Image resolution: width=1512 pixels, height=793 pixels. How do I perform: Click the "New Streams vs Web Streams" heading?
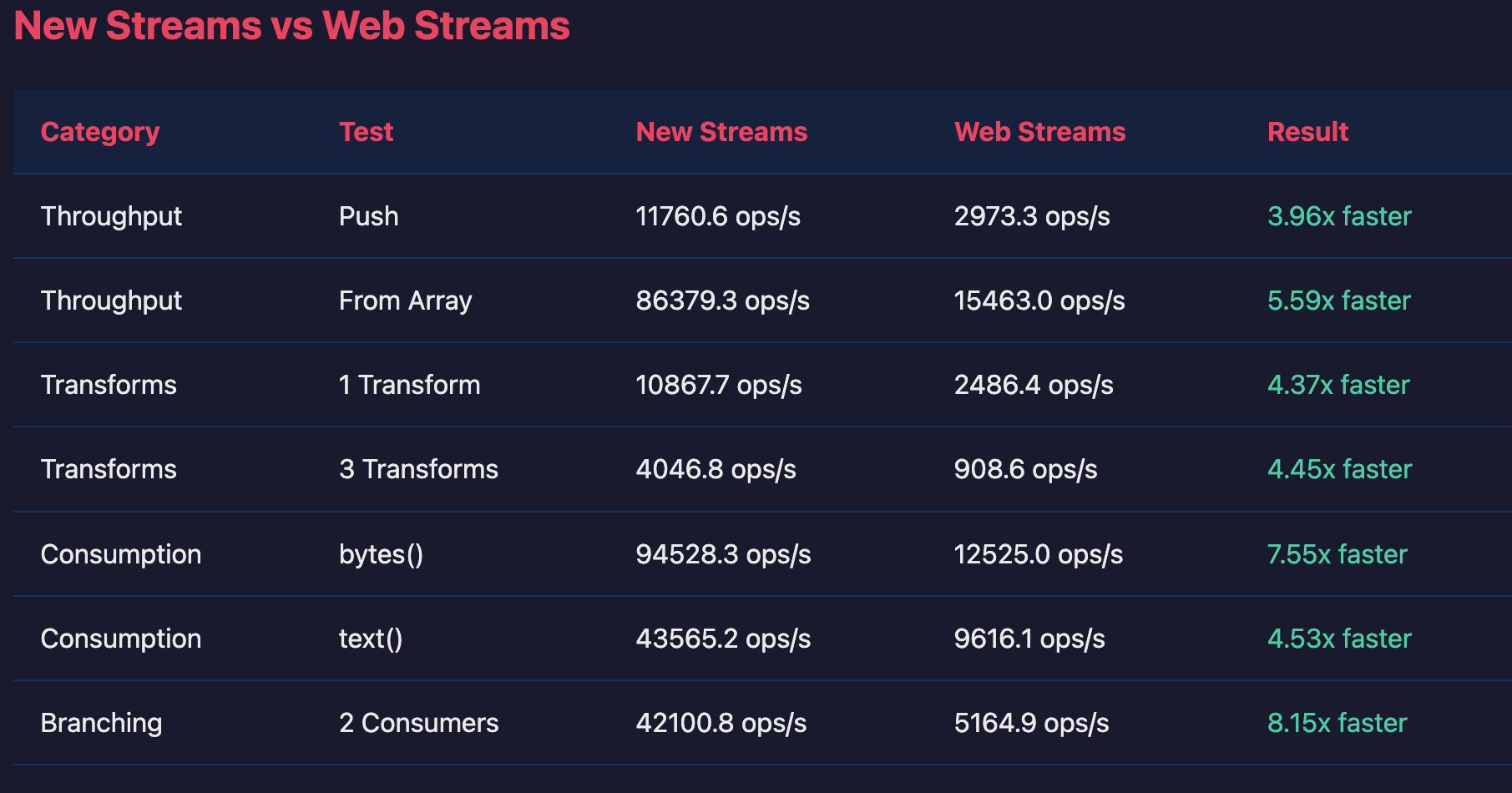pos(291,26)
